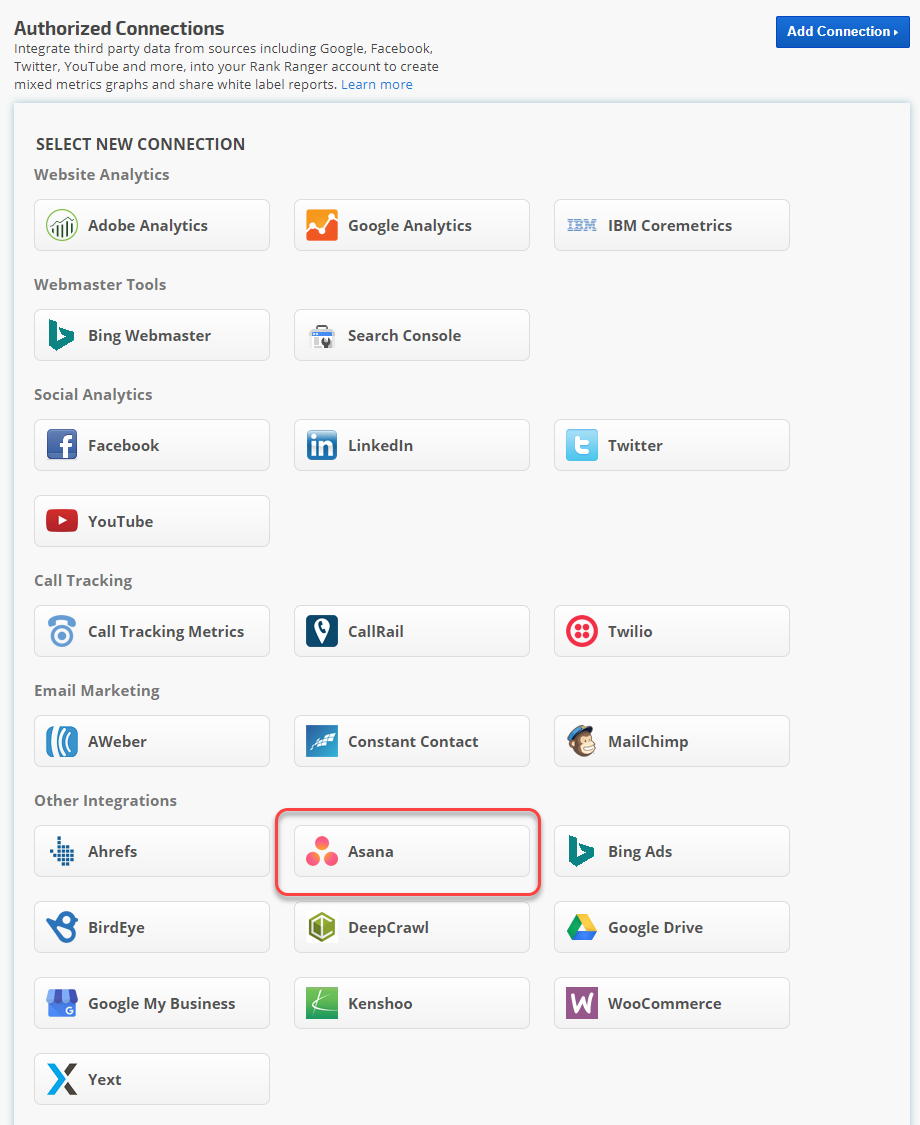Click the Social Analytics section heading

(93, 395)
